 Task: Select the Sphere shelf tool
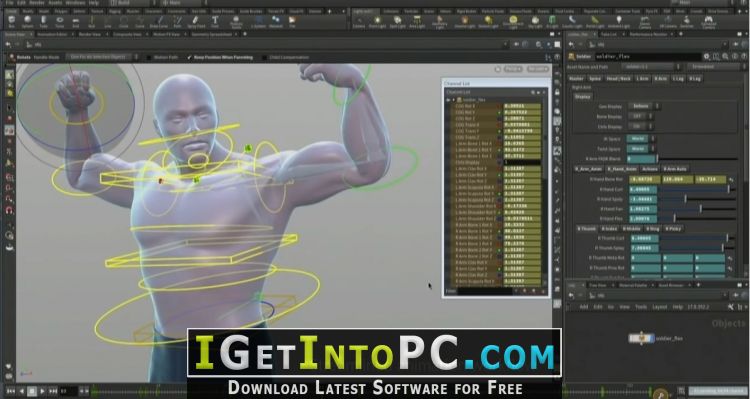28,22
